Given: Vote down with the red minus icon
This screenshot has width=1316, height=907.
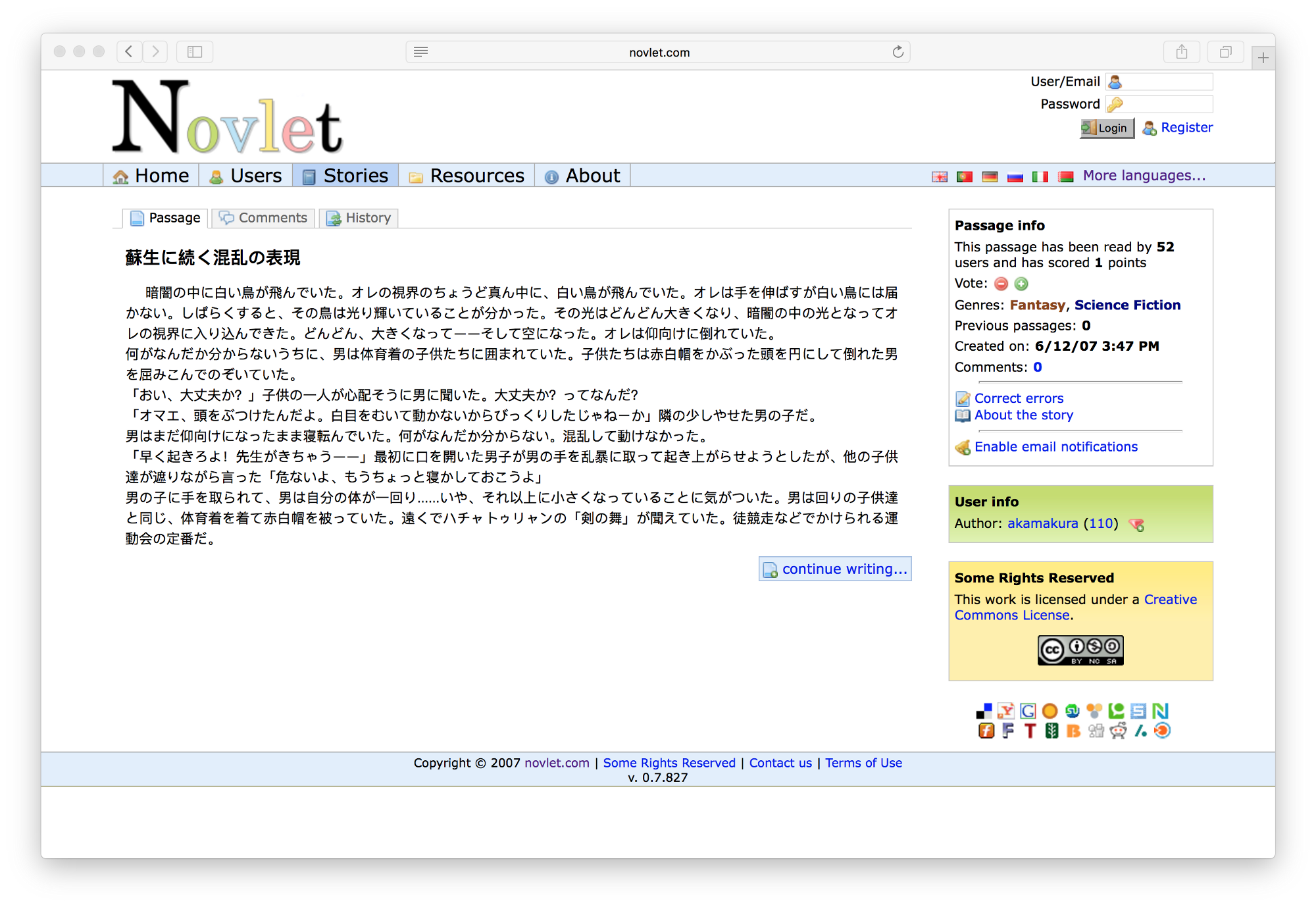Looking at the screenshot, I should click(x=1001, y=284).
